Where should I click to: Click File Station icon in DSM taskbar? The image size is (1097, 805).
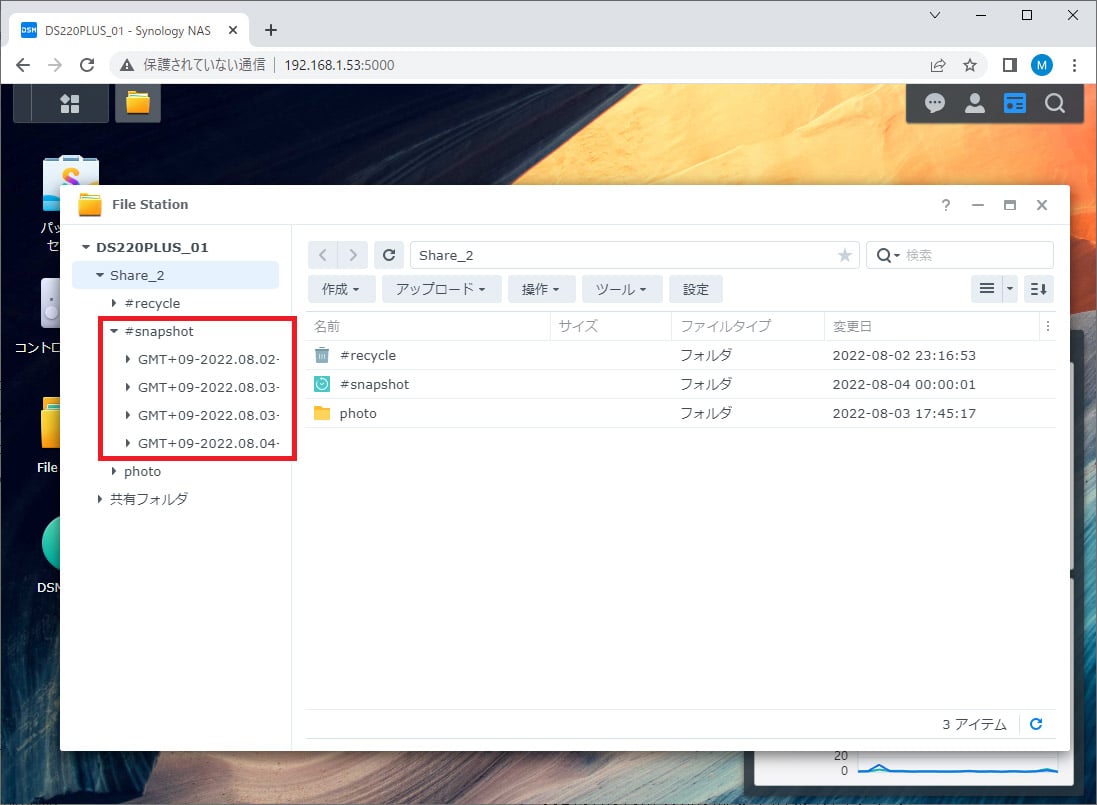coord(138,104)
